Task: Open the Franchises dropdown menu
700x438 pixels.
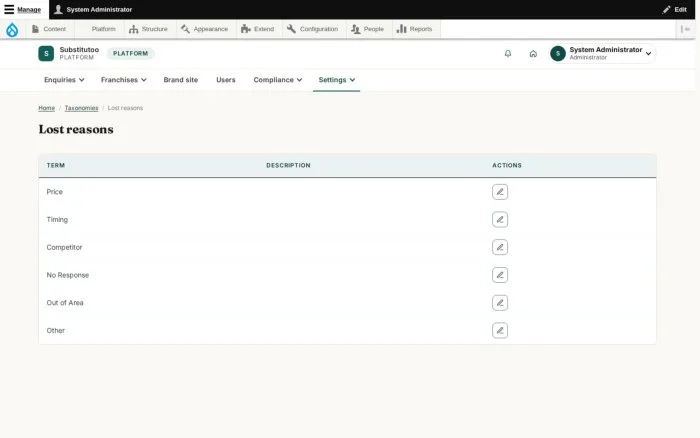Action: pos(124,80)
